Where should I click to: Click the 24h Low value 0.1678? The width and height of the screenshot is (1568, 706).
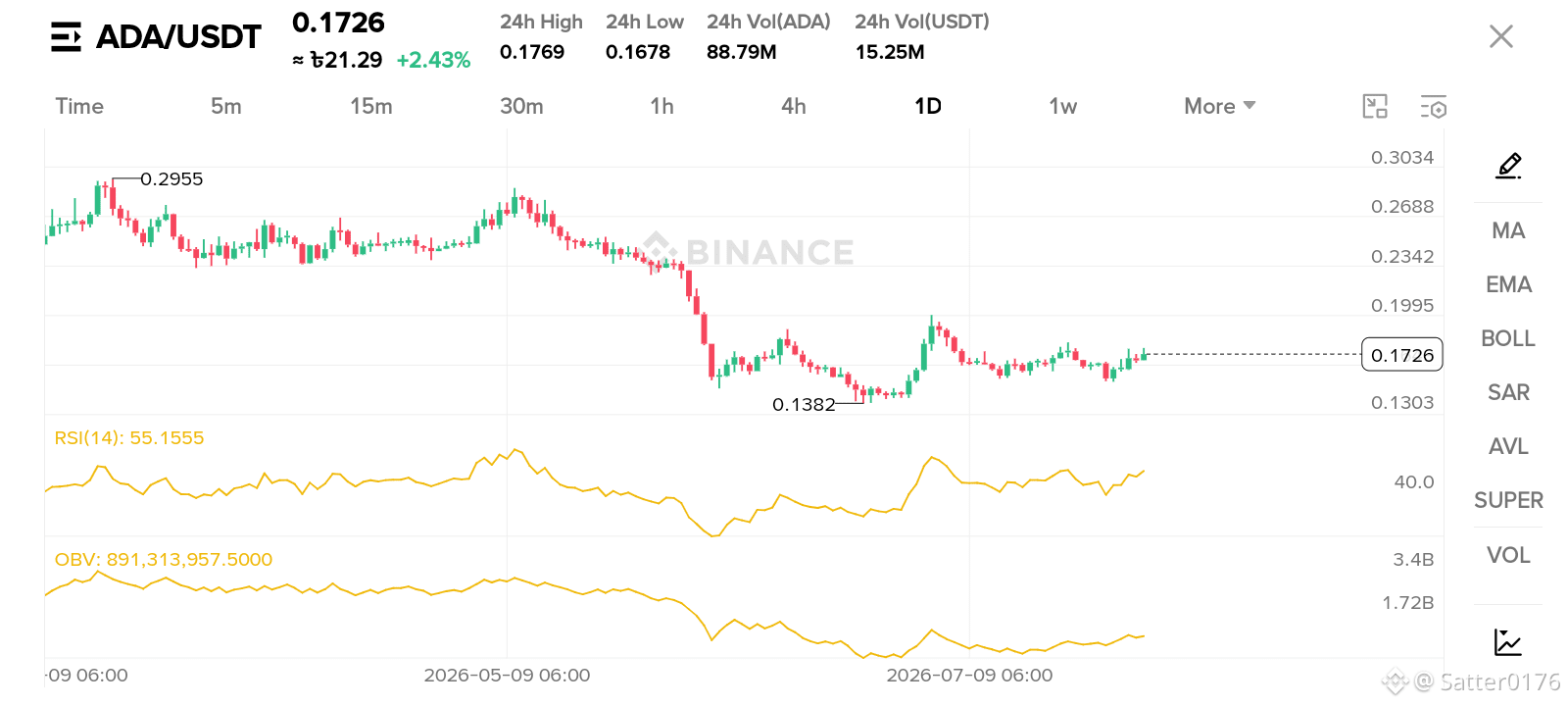click(x=638, y=52)
